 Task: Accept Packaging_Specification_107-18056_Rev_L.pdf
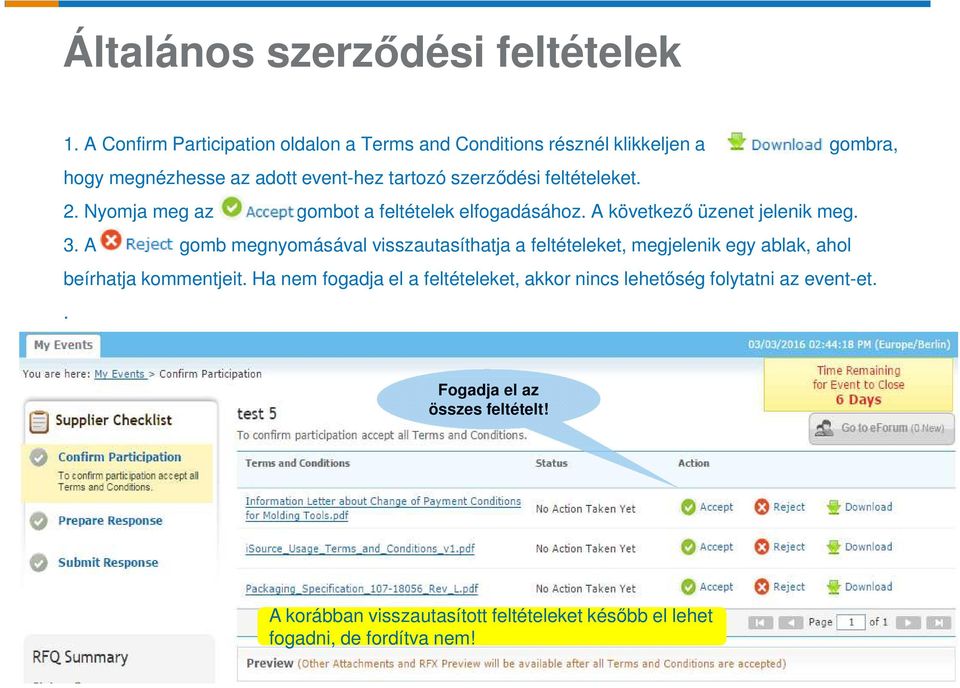(707, 586)
